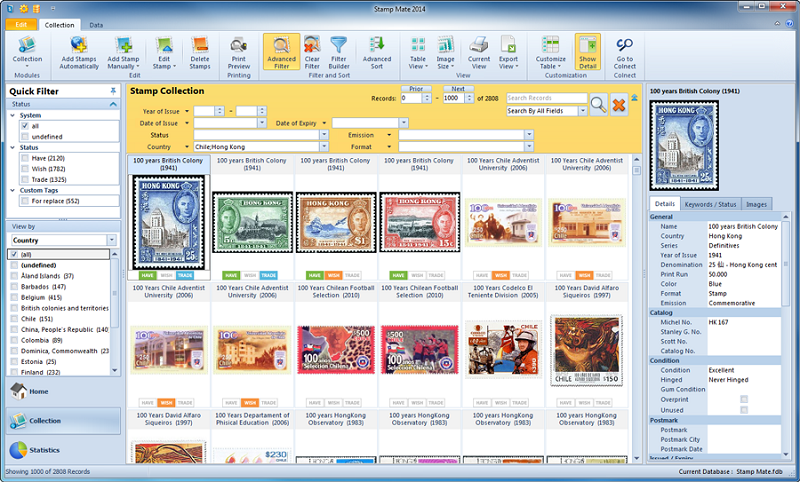
Task: Check the Trade (1325) status filter
Action: pyautogui.click(x=24, y=180)
